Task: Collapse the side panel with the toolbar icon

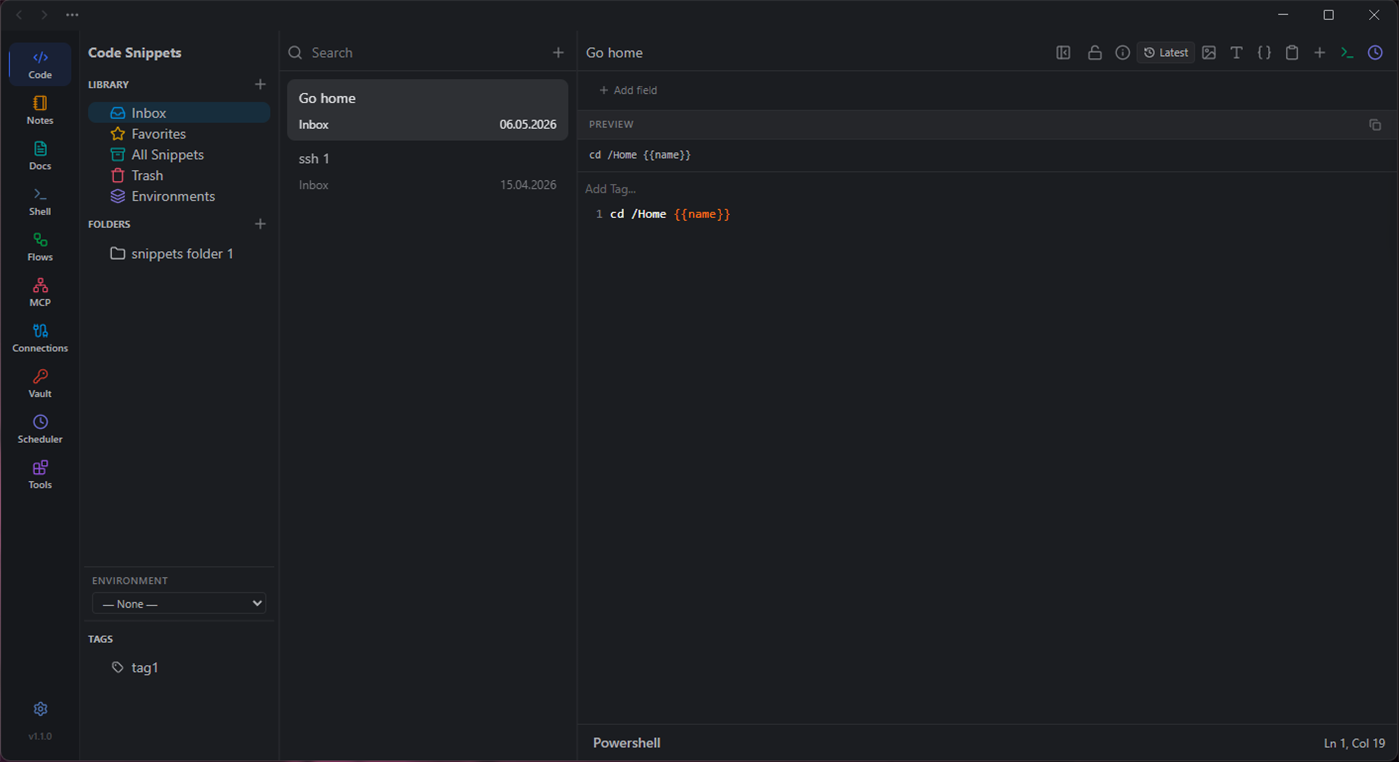Action: pos(1063,53)
